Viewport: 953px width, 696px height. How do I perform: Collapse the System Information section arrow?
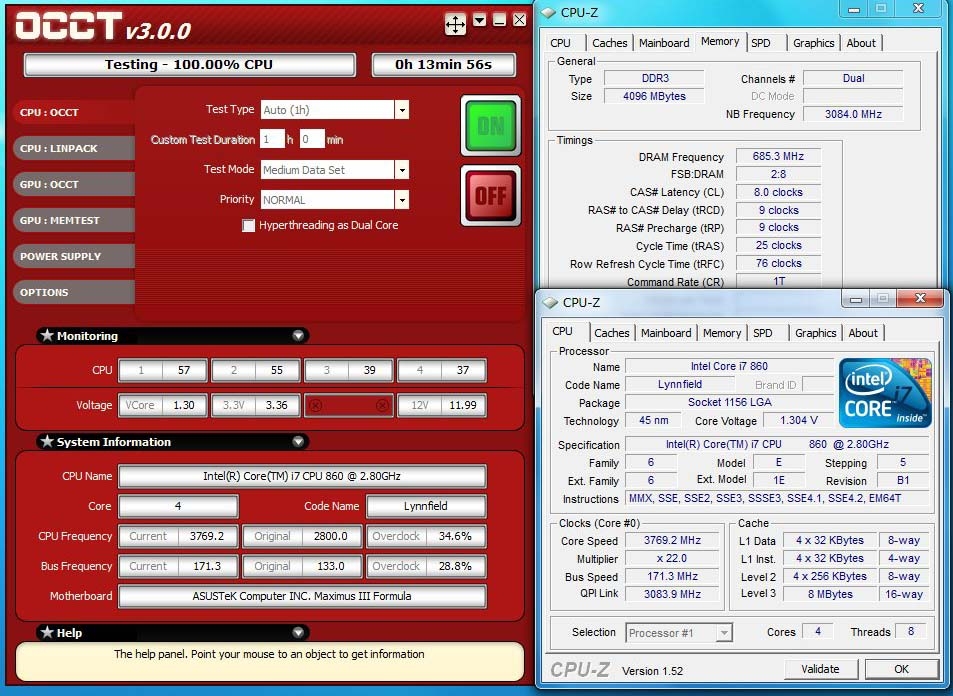click(x=297, y=441)
